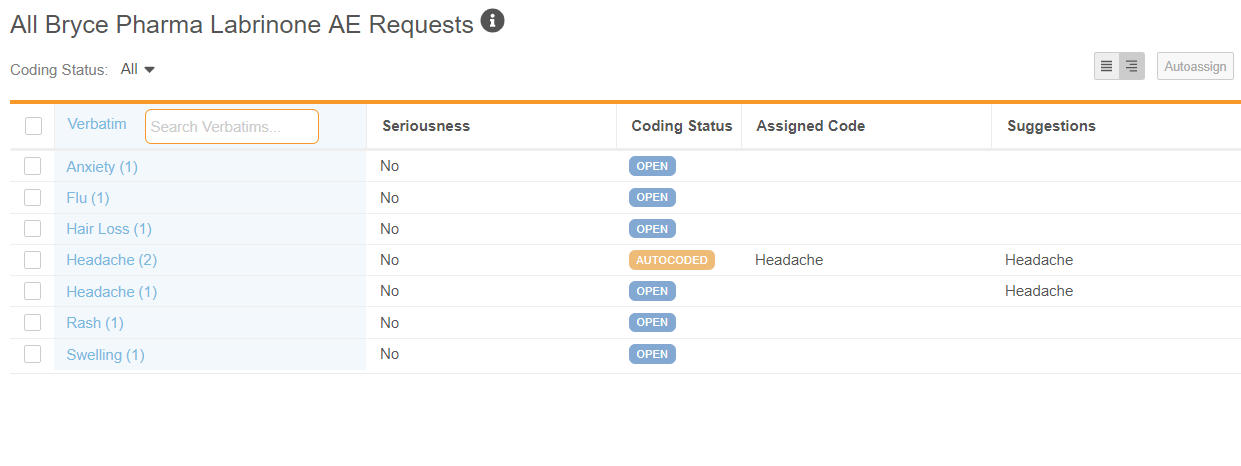This screenshot has width=1241, height=466.
Task: Click the OPEN status badge for Flu
Action: click(x=652, y=198)
